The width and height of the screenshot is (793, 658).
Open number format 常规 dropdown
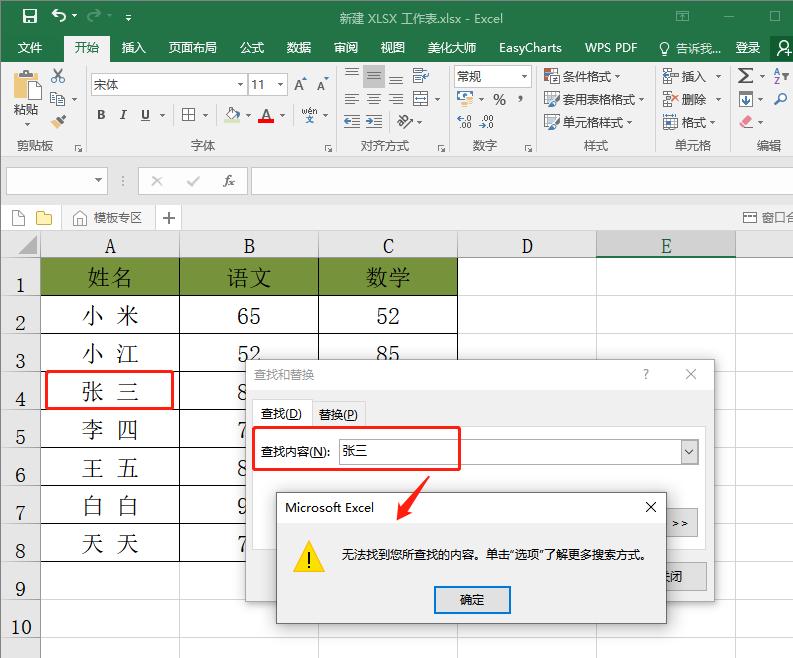pyautogui.click(x=524, y=76)
